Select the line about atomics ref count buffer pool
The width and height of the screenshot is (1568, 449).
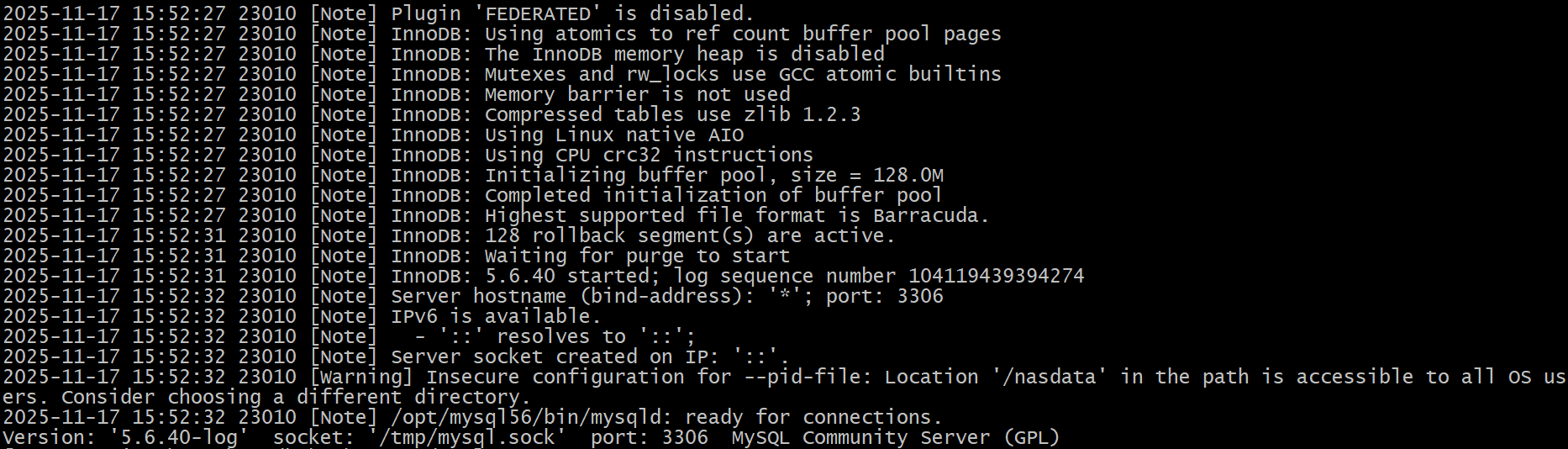502,34
